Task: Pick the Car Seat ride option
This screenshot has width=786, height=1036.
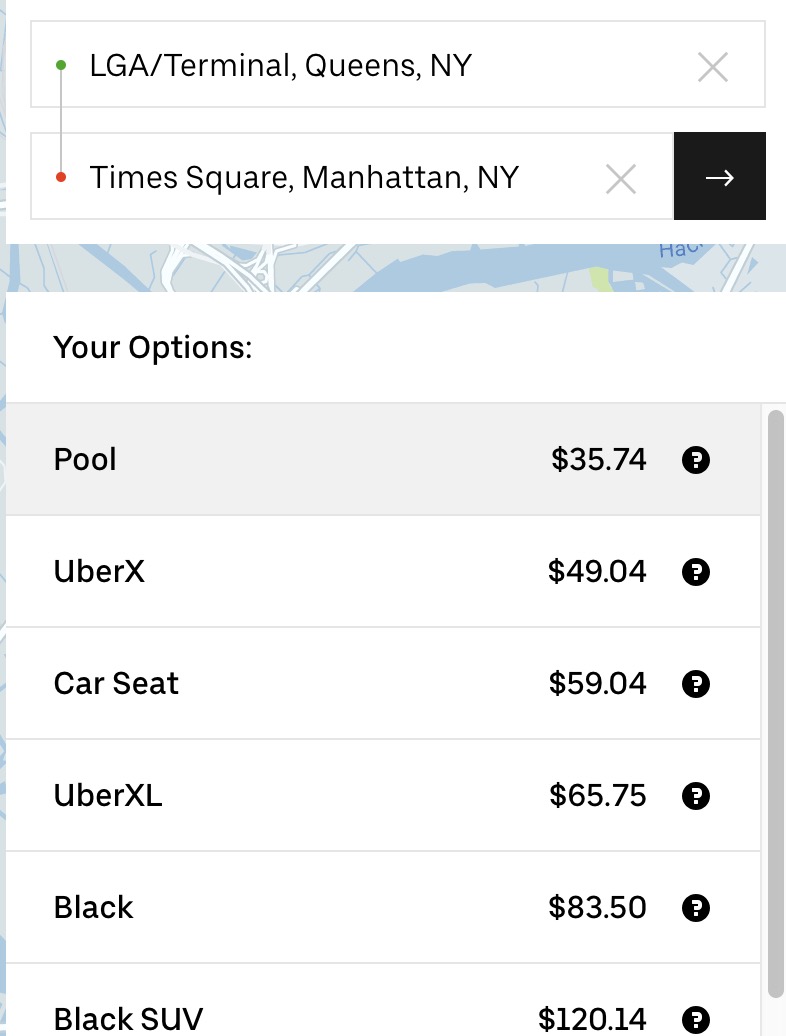Action: [300, 684]
